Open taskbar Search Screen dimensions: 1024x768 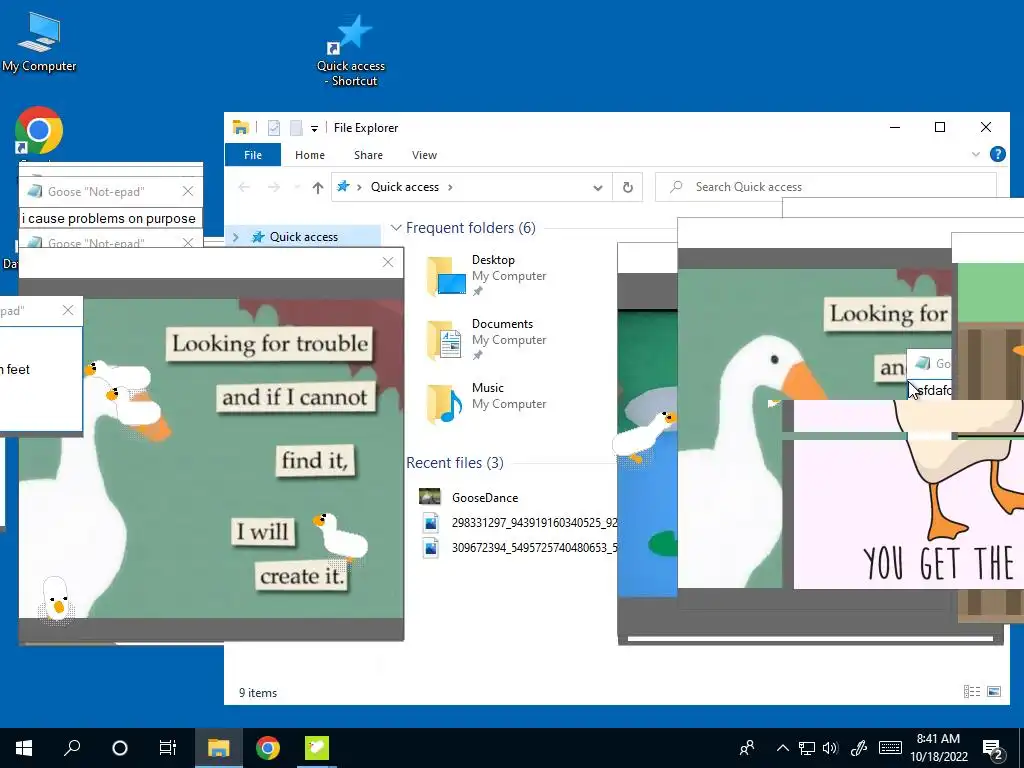point(72,748)
